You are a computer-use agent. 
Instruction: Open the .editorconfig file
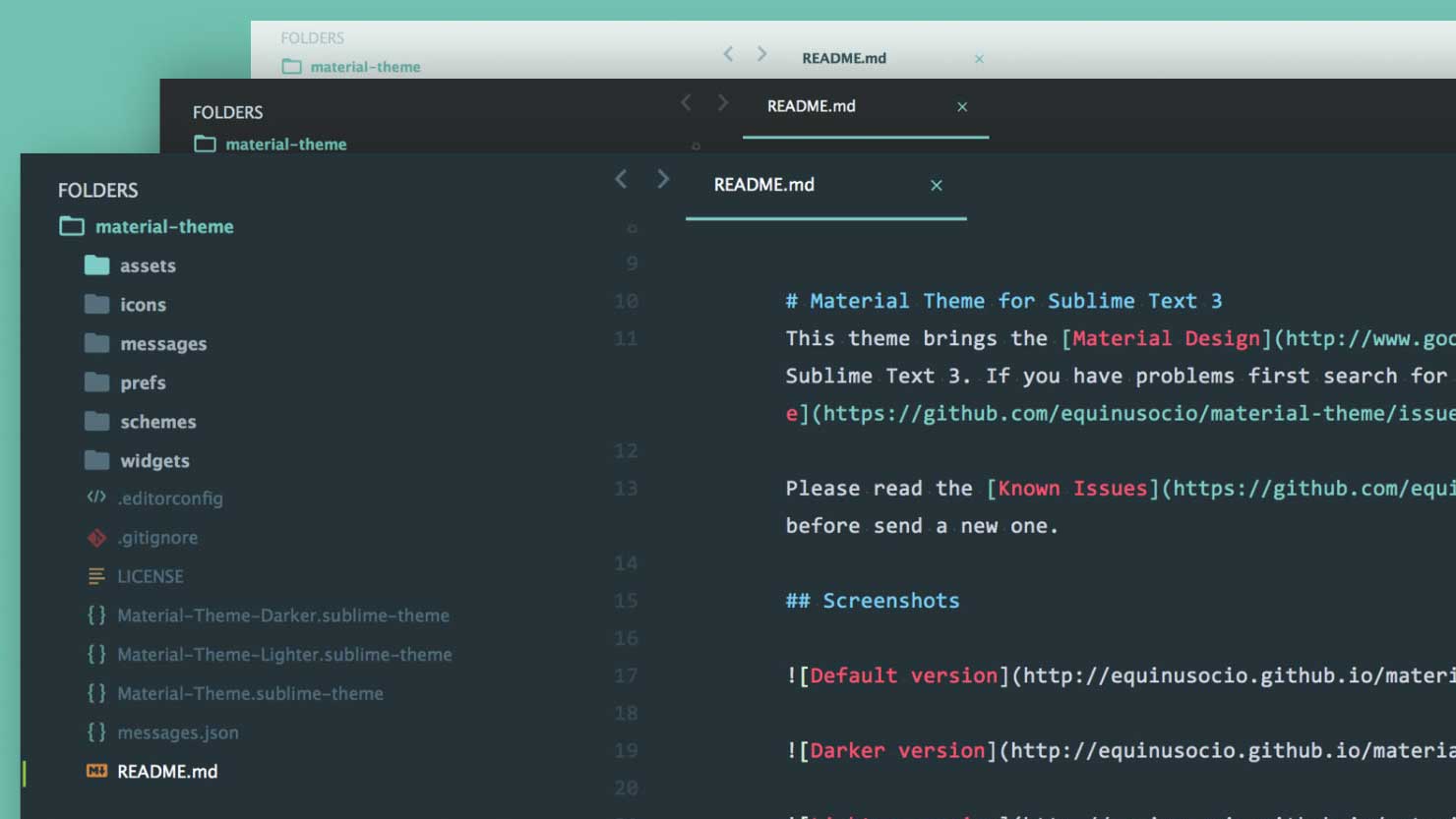click(x=170, y=498)
